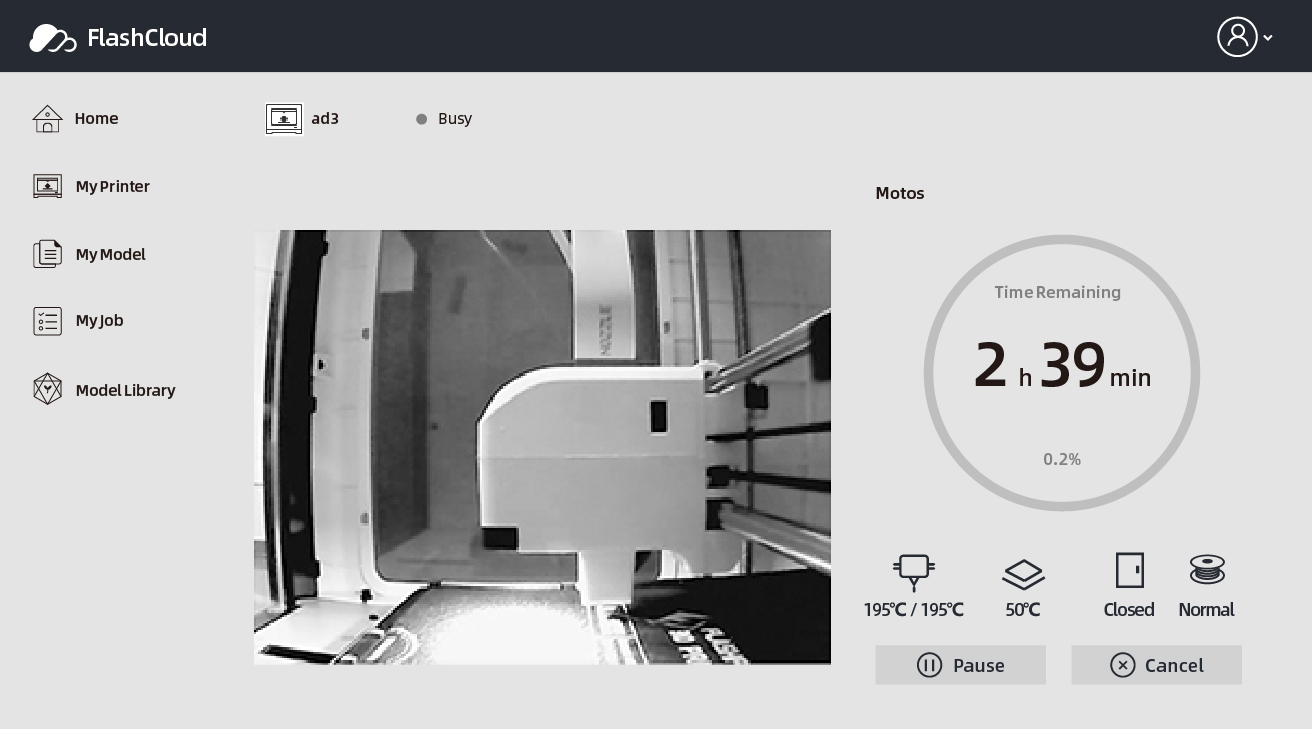
Task: Click the extruder temperature icon showing 195℃
Action: pyautogui.click(x=913, y=572)
